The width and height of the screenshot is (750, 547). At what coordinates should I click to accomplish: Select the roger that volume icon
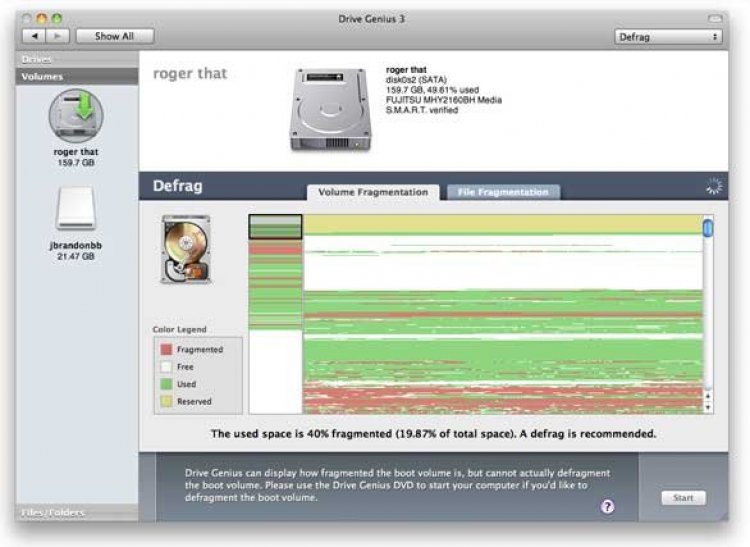76,116
